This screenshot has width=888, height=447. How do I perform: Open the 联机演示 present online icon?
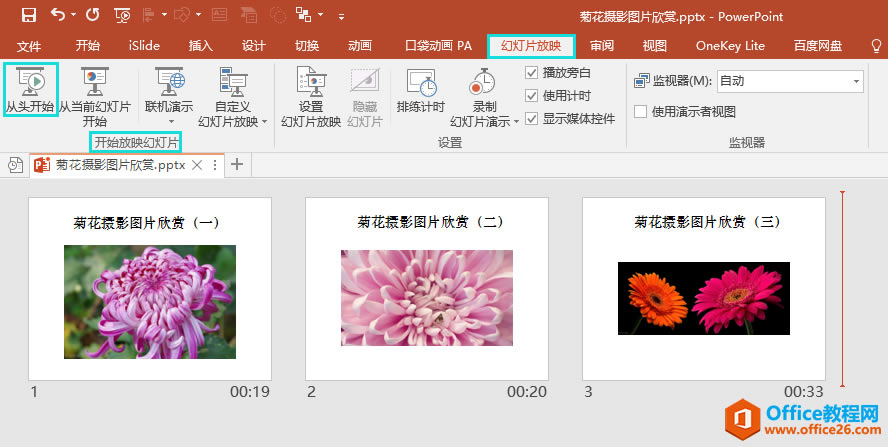click(169, 81)
